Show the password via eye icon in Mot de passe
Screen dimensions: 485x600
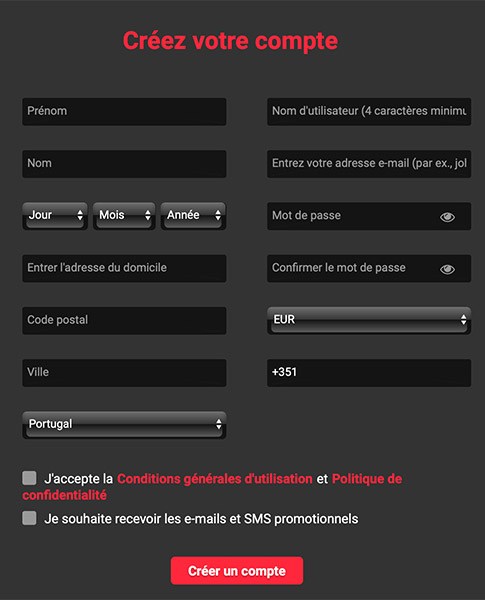447,217
